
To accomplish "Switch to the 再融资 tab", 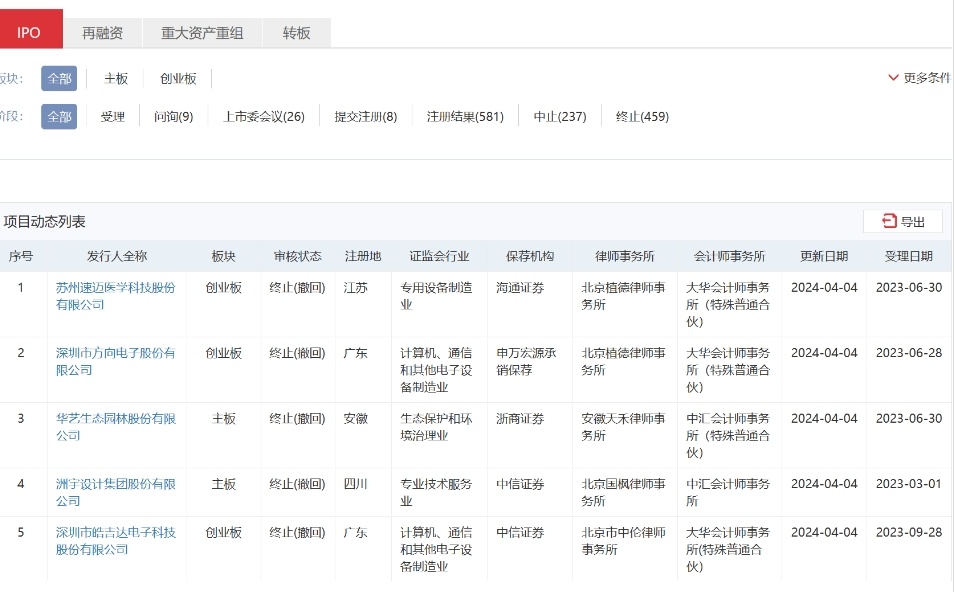I will 103,31.
